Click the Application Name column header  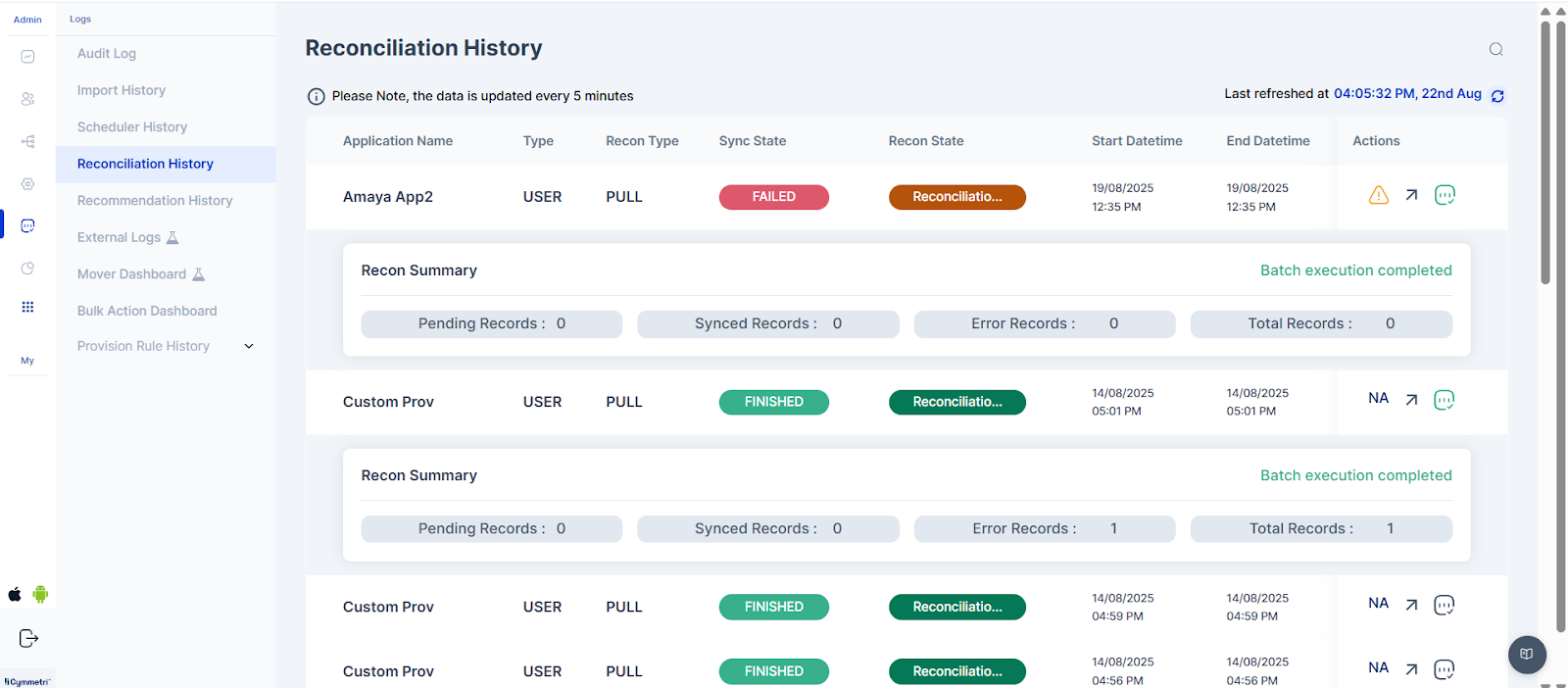[398, 141]
